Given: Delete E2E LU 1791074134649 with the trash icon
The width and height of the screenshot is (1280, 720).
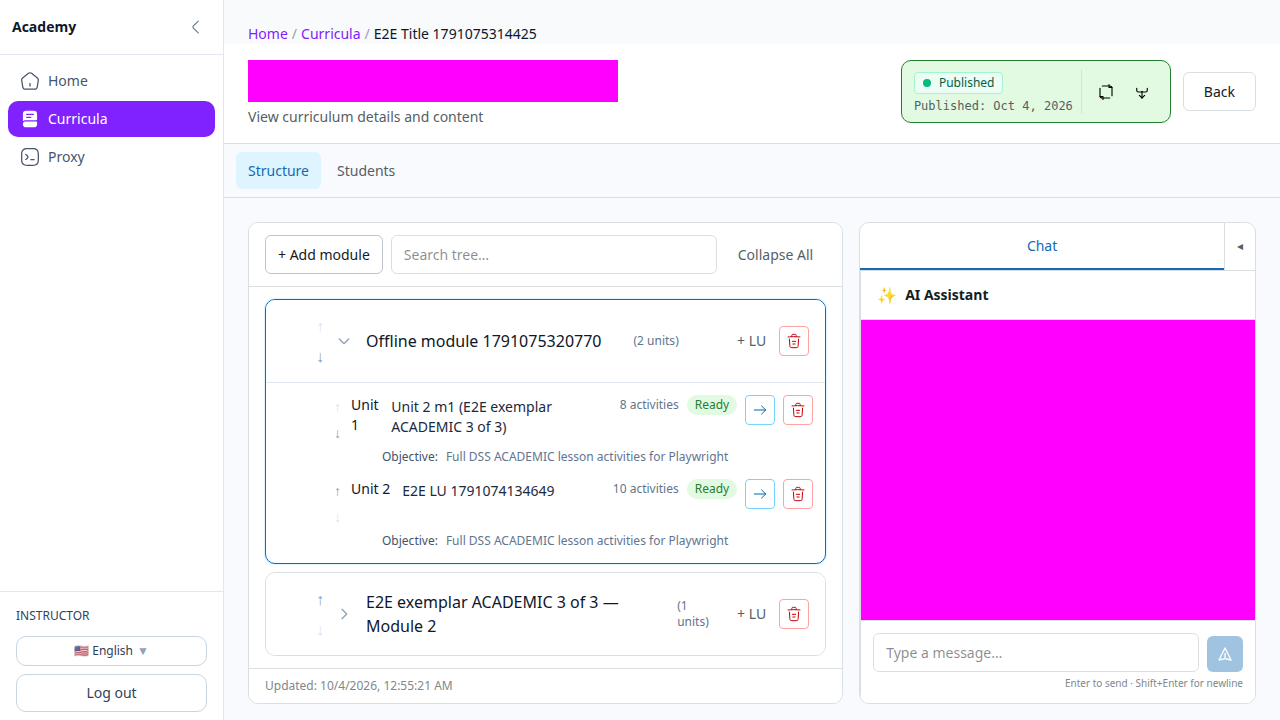Looking at the screenshot, I should 798,494.
